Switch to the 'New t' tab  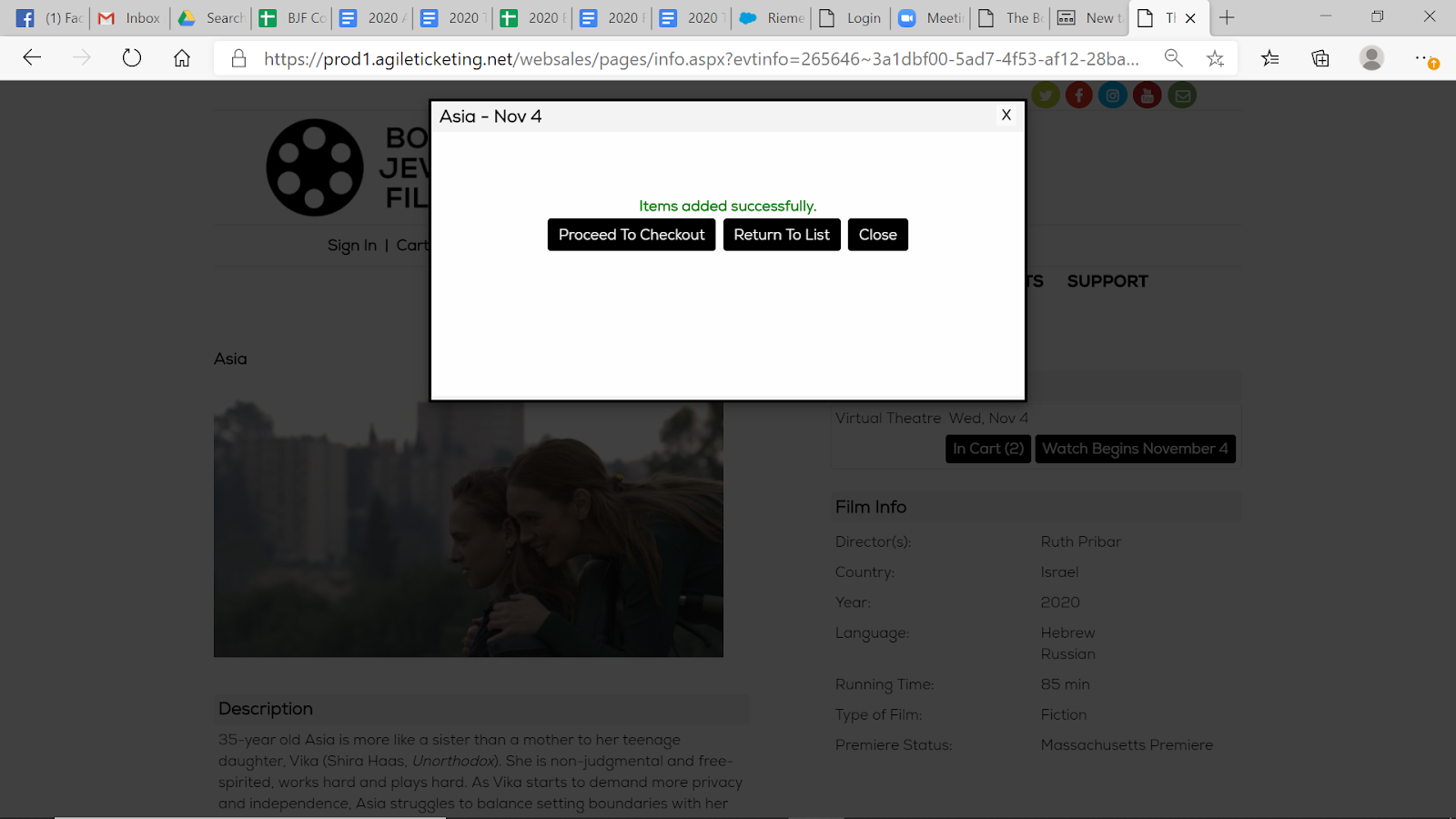point(1090,17)
